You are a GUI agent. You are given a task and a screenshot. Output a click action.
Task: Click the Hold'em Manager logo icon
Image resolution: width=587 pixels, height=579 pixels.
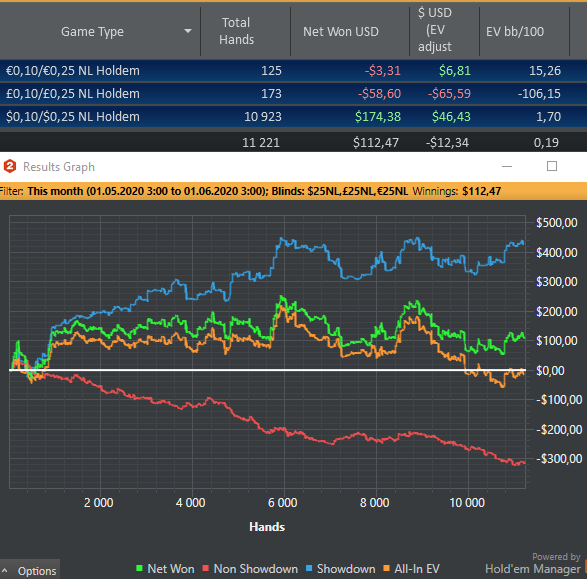(x=10, y=166)
